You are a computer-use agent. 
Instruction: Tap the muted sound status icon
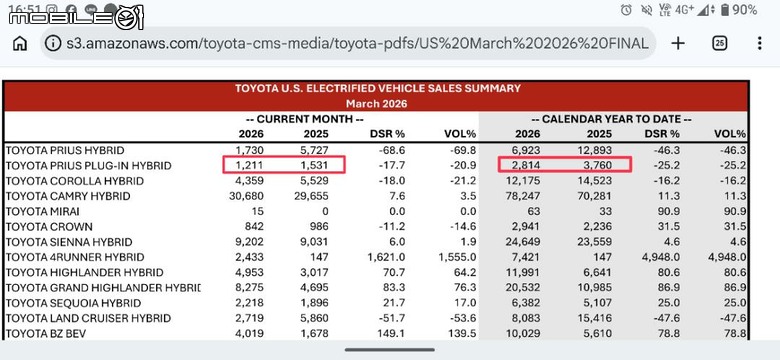click(x=647, y=9)
